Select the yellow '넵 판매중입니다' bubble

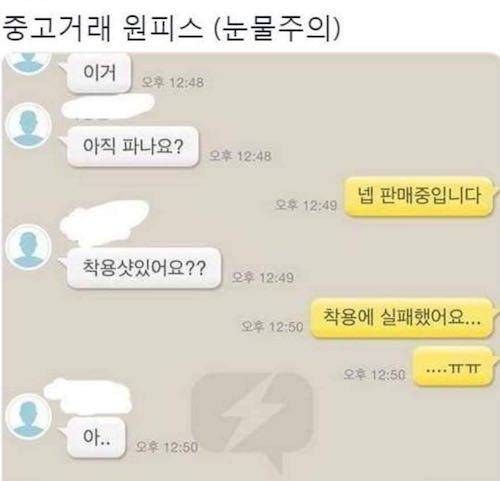(x=419, y=196)
